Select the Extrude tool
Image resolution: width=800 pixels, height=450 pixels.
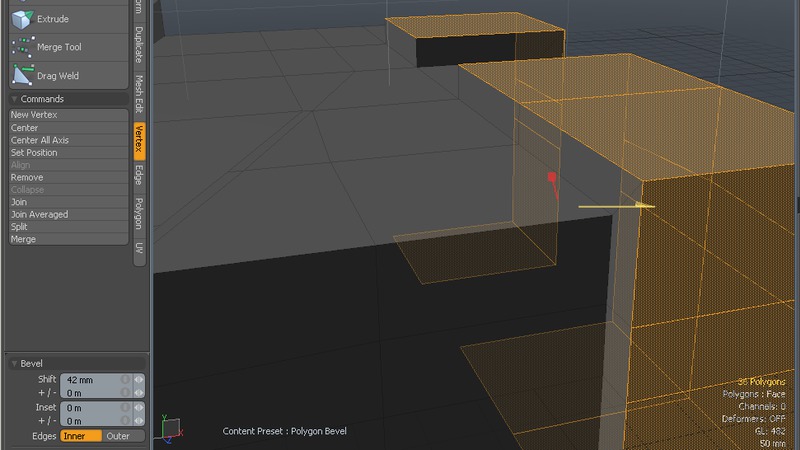68,19
